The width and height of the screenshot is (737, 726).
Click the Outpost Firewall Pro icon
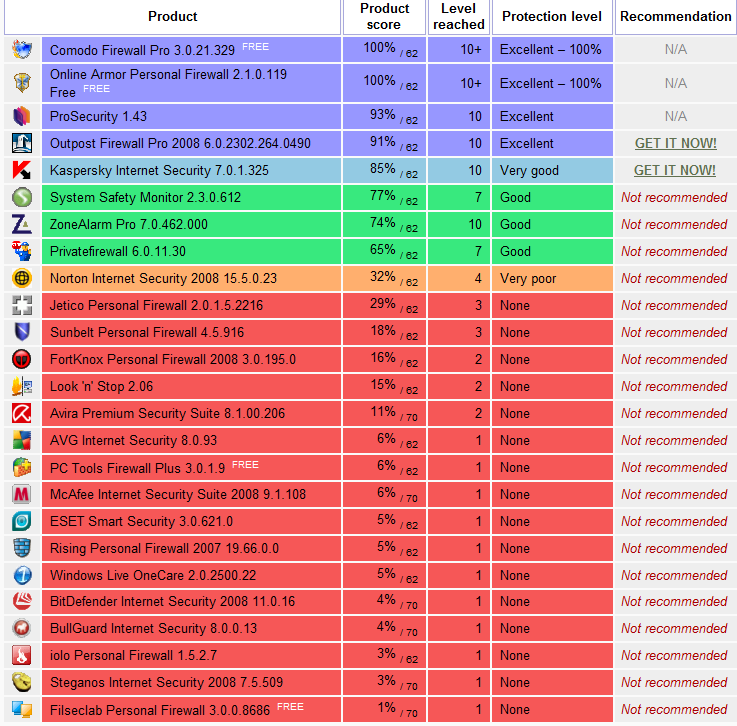click(22, 143)
